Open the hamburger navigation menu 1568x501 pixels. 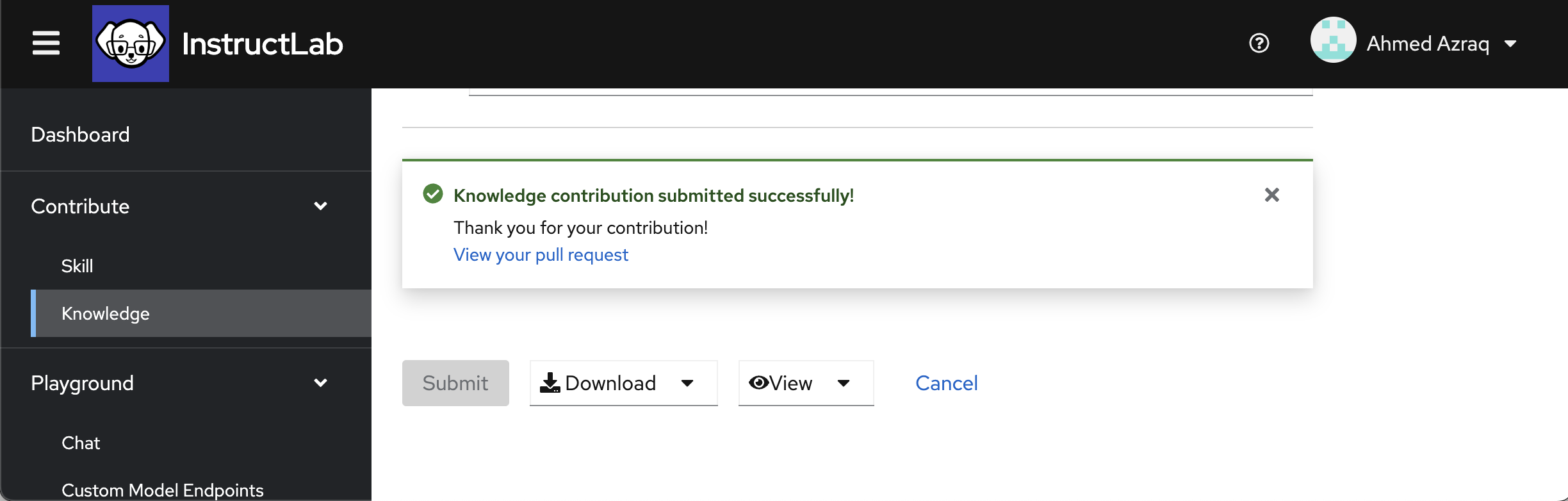coord(45,44)
